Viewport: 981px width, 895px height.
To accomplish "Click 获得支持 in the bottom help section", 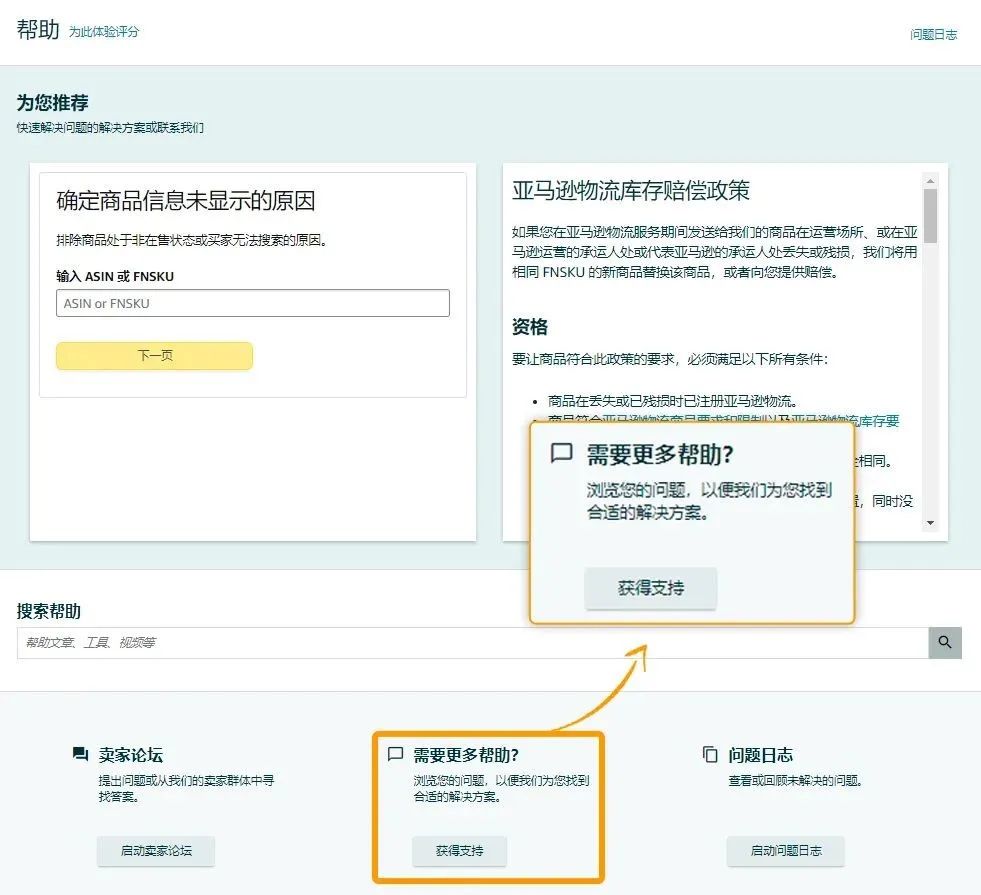I will point(459,852).
